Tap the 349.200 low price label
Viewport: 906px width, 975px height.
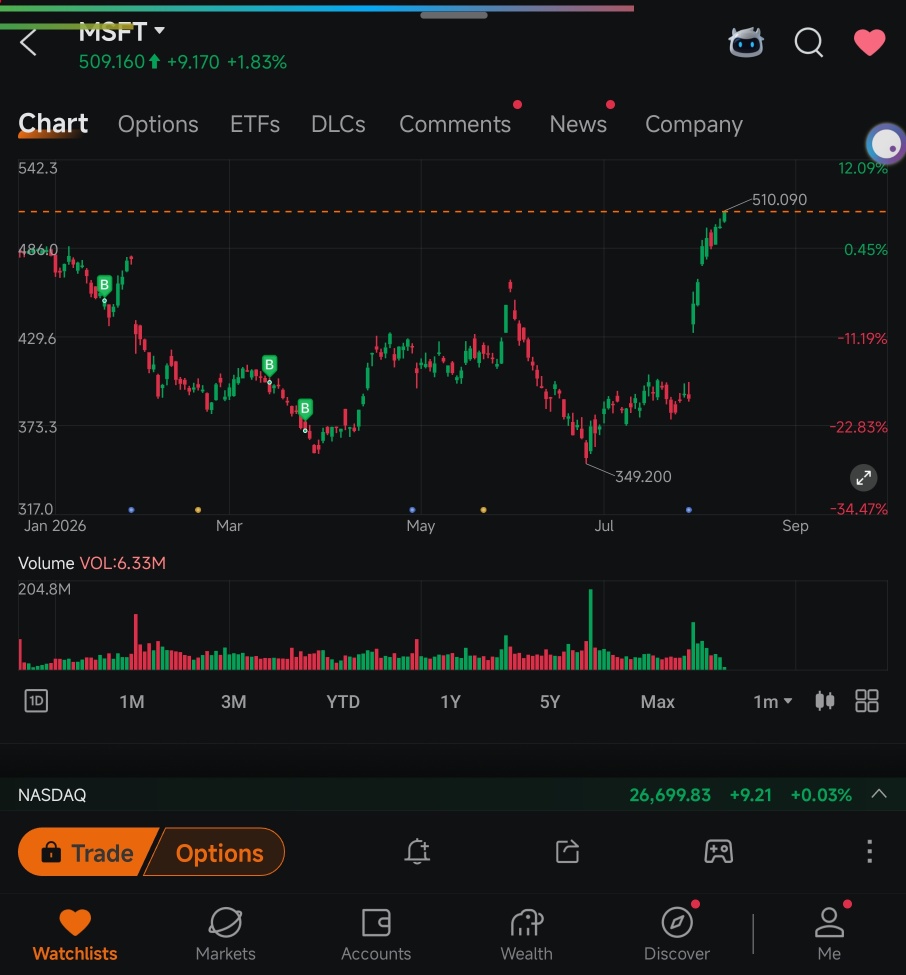tap(643, 476)
